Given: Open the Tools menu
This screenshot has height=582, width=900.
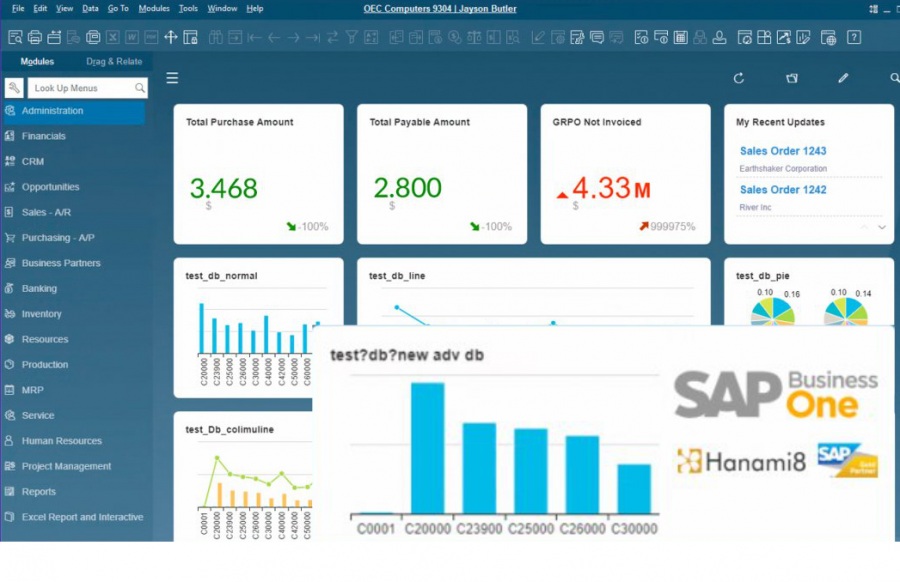Looking at the screenshot, I should pos(188,9).
